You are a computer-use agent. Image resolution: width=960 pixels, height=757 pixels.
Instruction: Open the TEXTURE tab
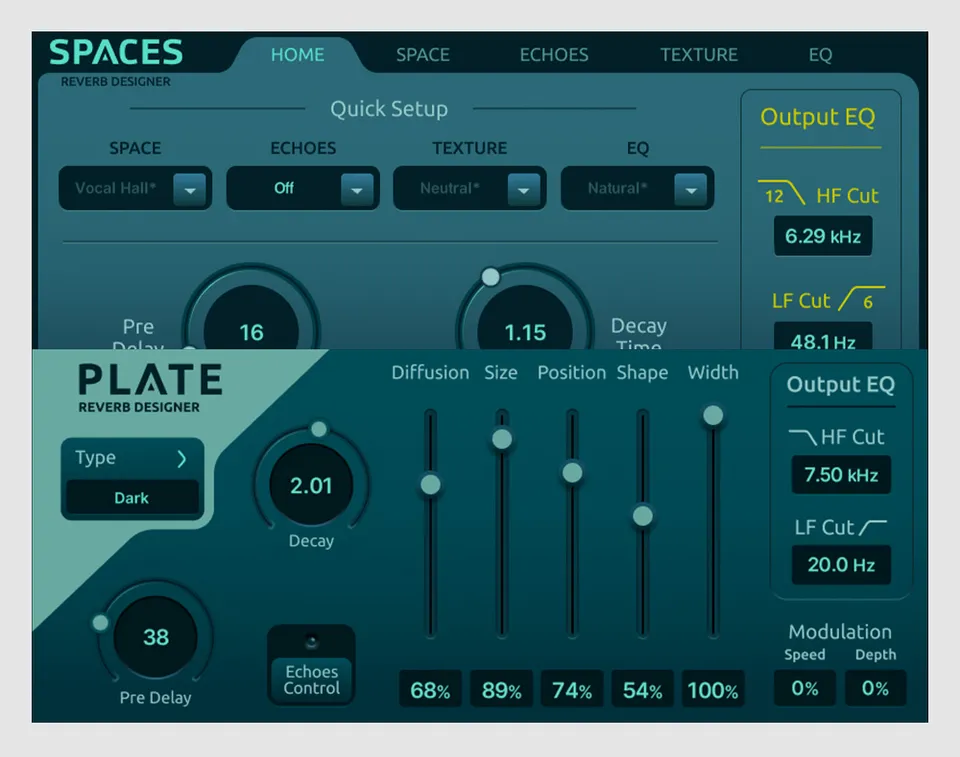tap(699, 55)
